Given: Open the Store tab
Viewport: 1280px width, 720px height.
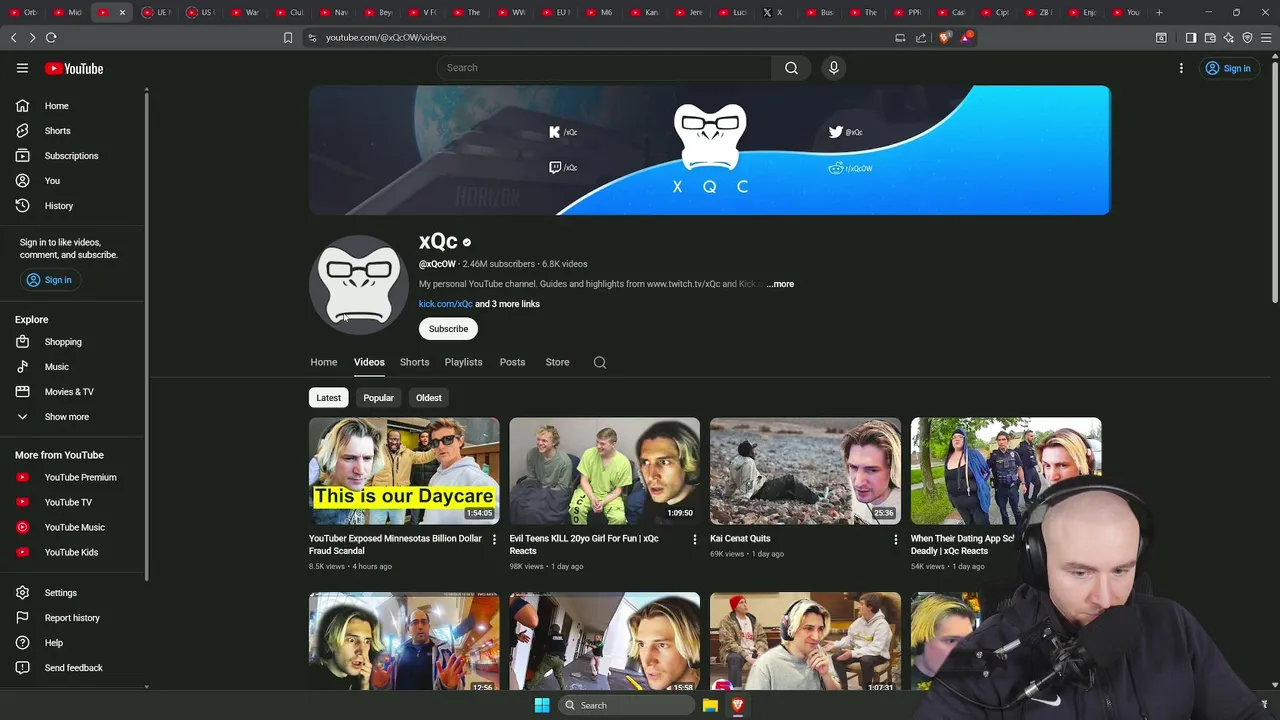Looking at the screenshot, I should pyautogui.click(x=557, y=362).
